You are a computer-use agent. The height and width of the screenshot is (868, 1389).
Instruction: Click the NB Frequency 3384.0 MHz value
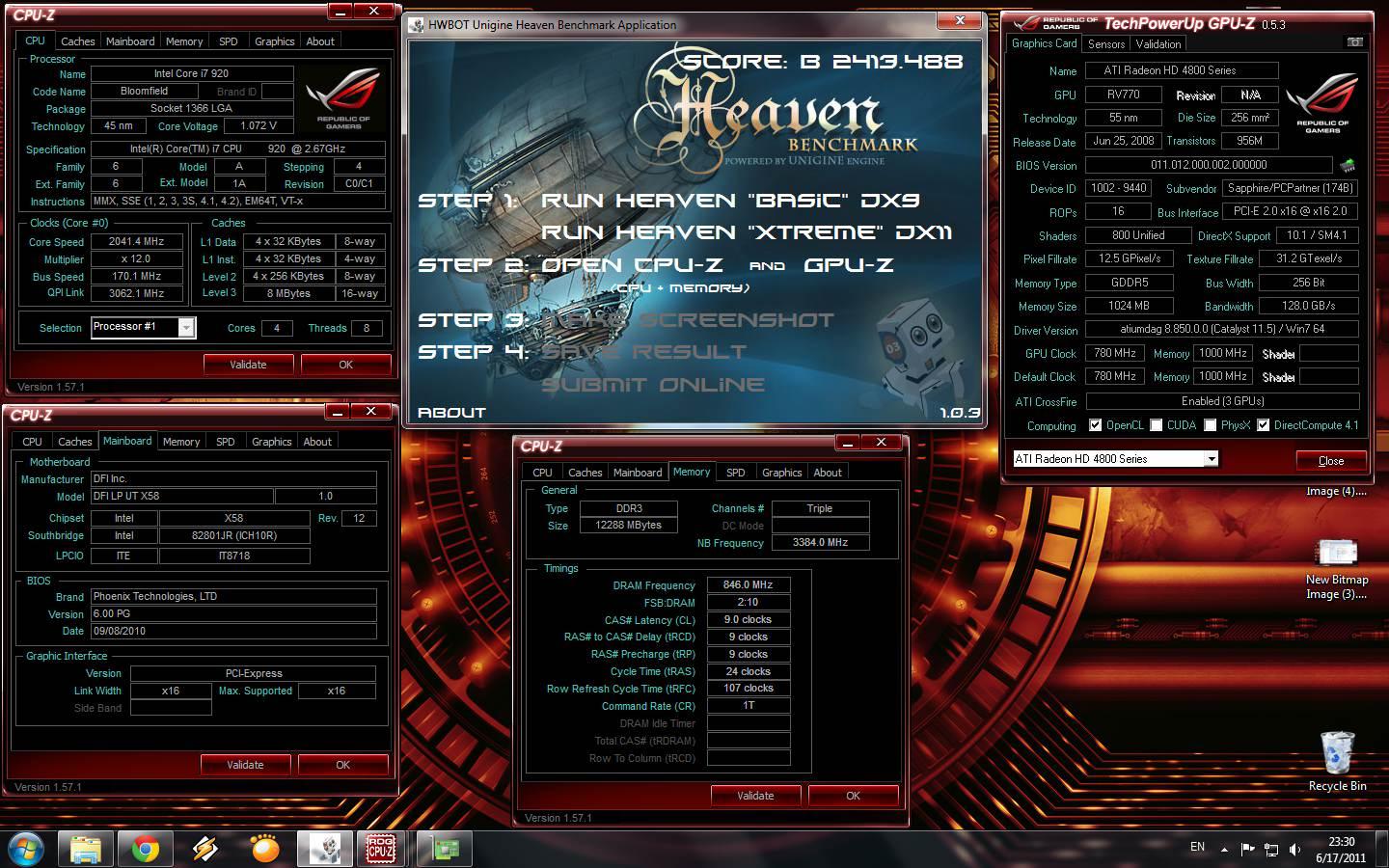820,543
